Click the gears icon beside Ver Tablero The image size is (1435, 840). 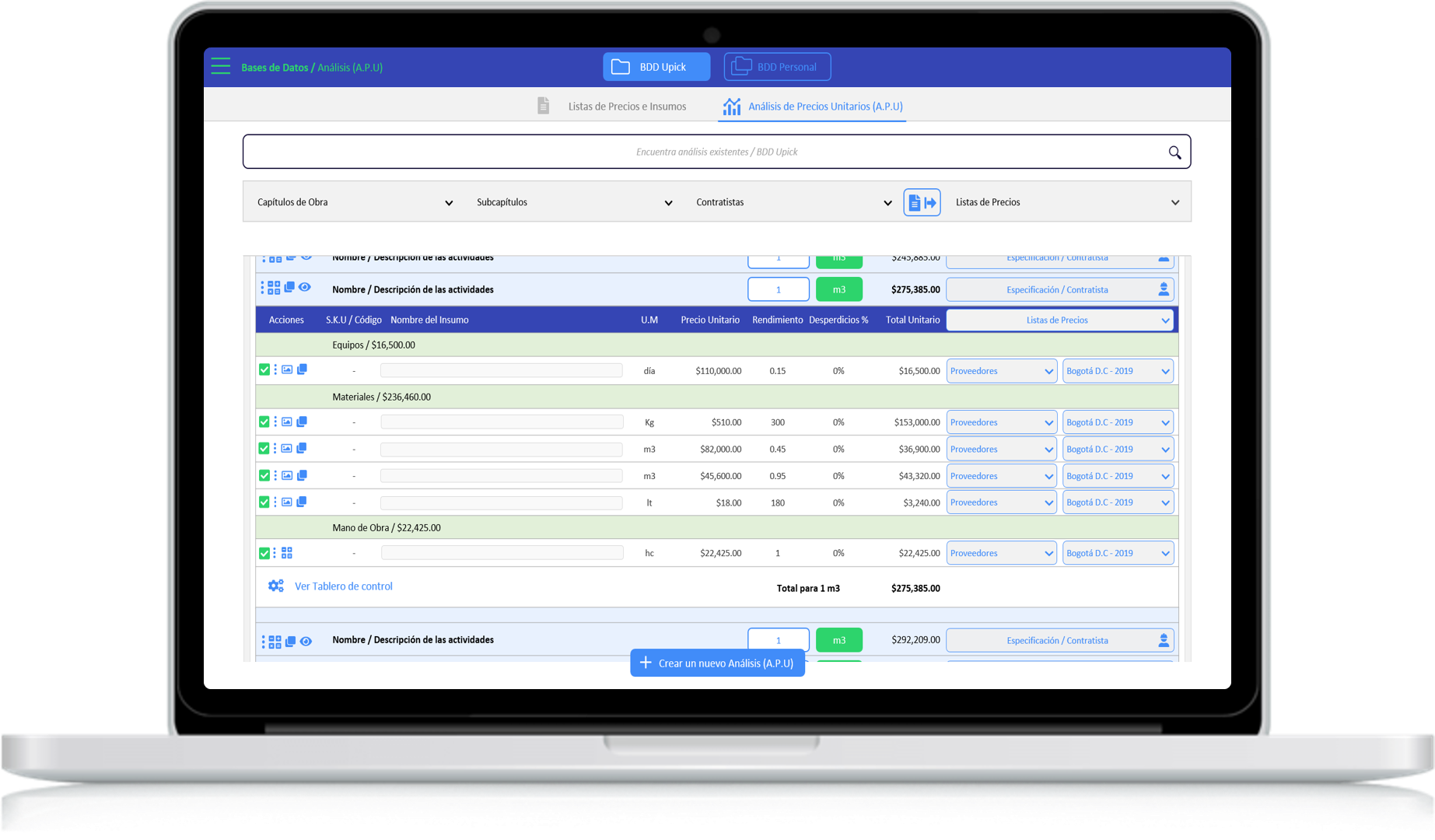tap(276, 586)
